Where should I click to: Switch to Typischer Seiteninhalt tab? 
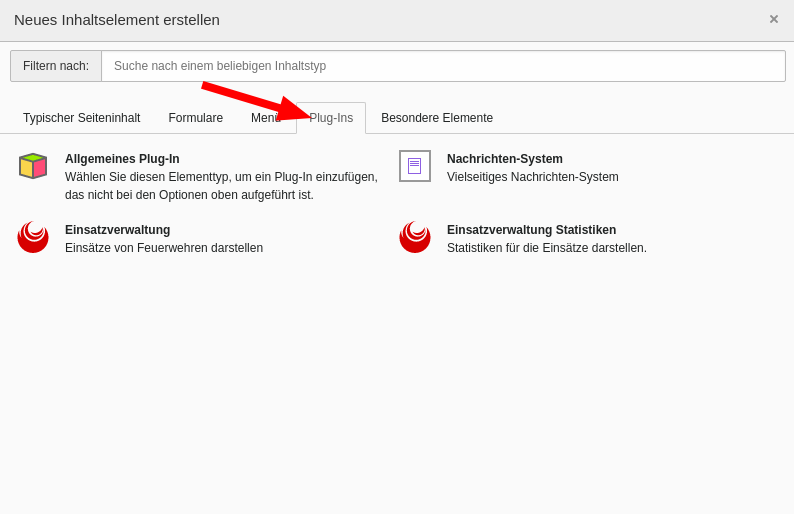[x=82, y=118]
